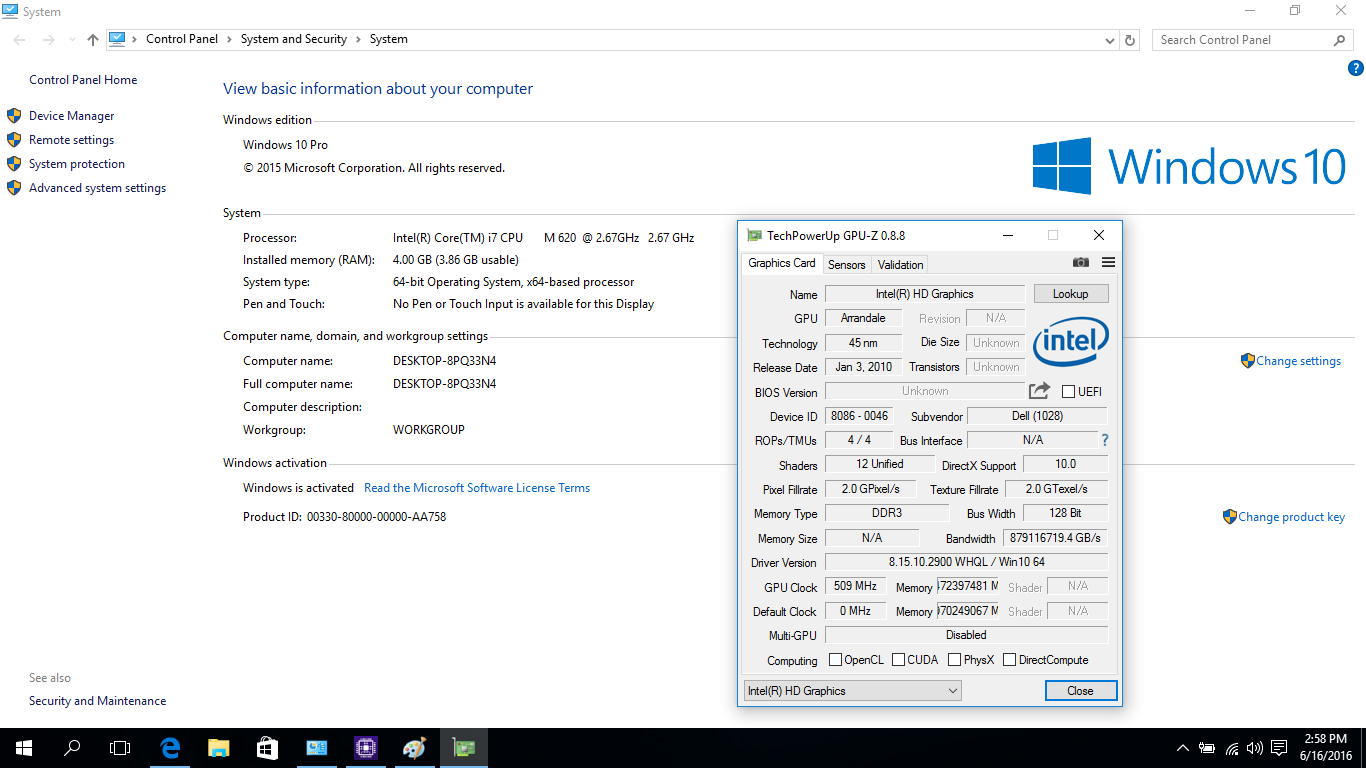This screenshot has height=768, width=1366.
Task: Tick the OpenCL checkbox
Action: tap(836, 660)
